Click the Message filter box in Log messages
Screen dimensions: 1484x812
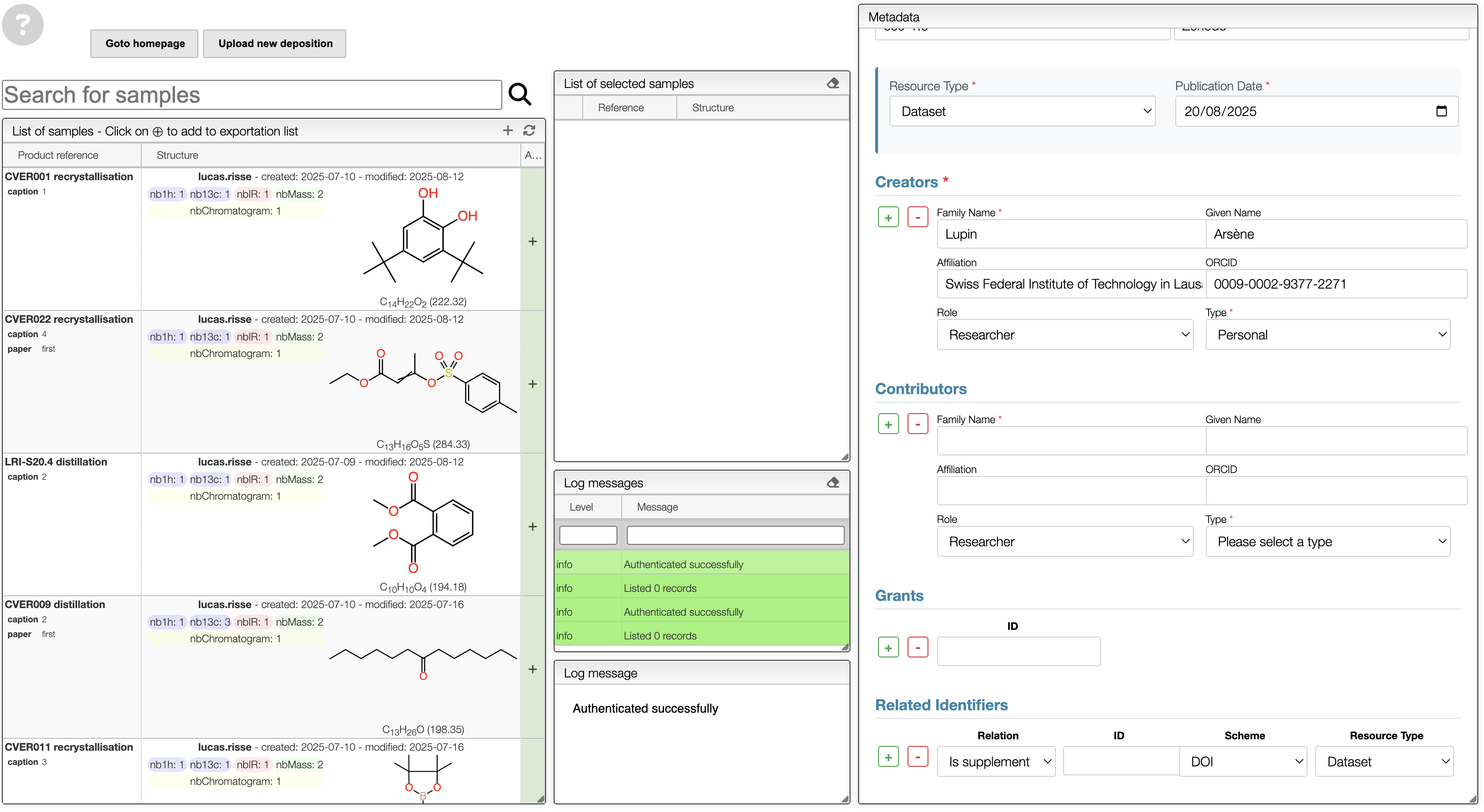(735, 535)
